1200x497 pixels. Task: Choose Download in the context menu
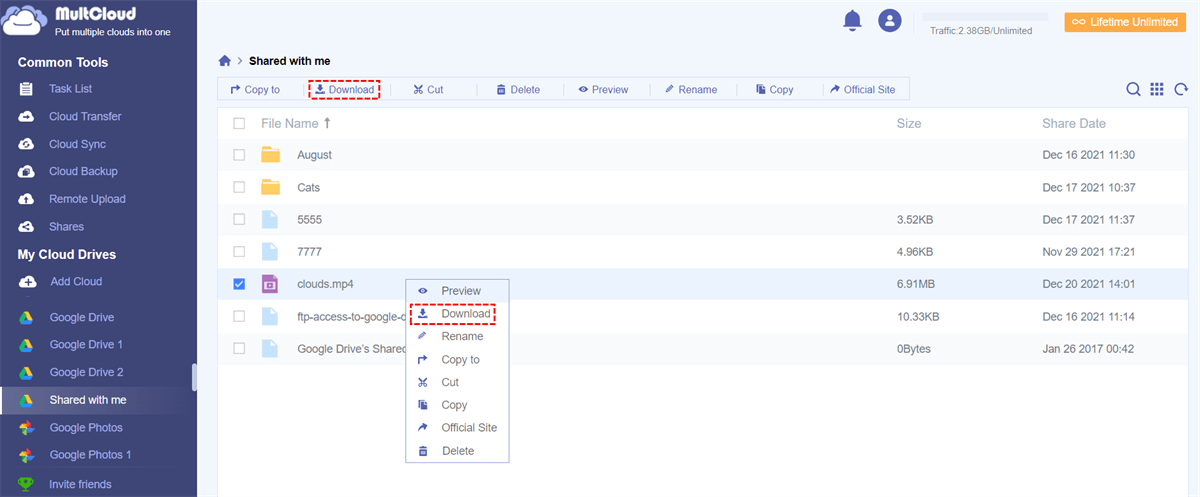pos(457,314)
